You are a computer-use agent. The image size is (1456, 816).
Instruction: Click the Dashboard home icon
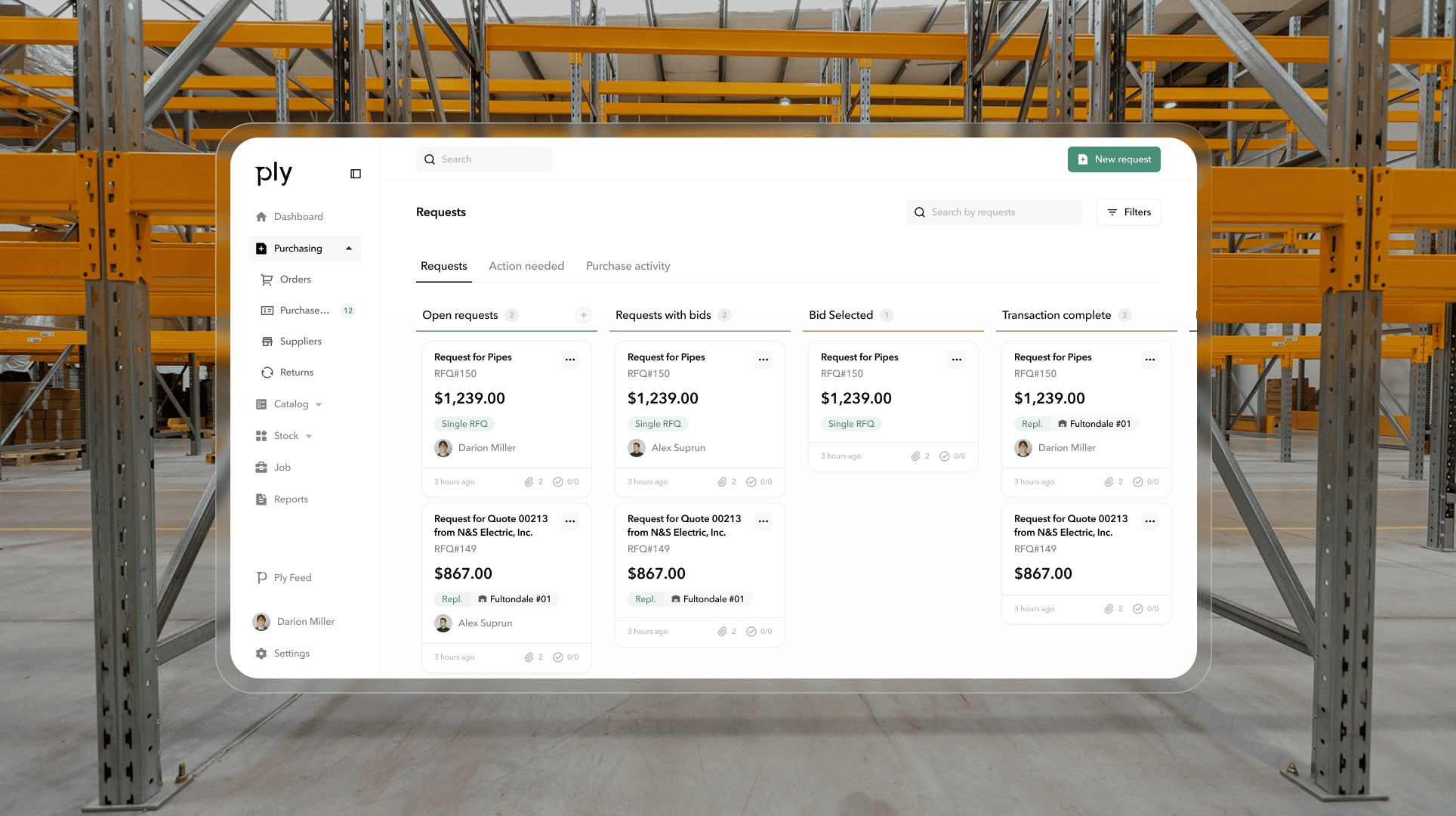[x=261, y=216]
